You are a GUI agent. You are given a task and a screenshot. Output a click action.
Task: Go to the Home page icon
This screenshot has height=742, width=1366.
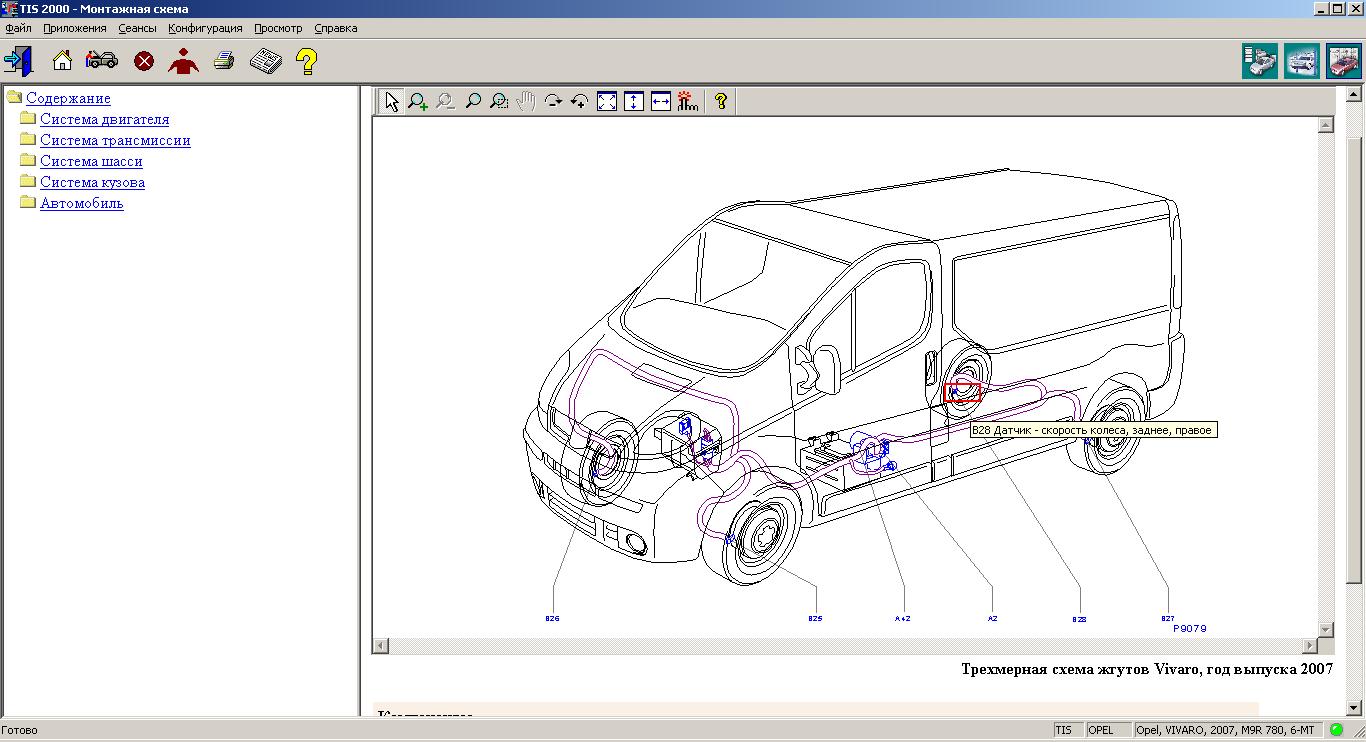point(62,61)
